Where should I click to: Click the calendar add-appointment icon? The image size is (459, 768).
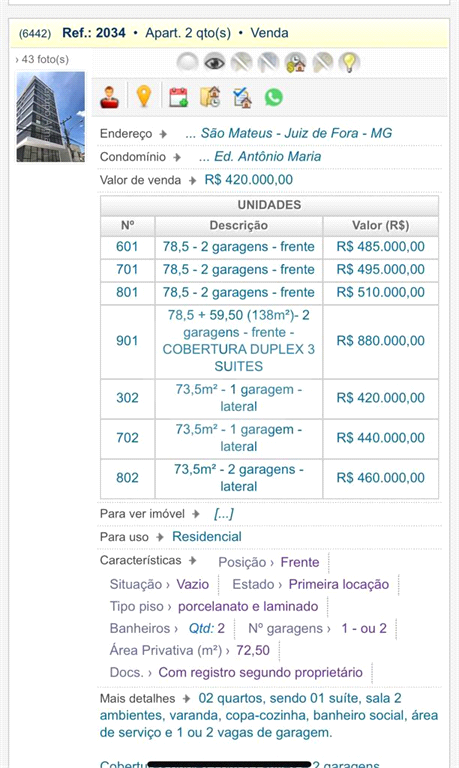tap(178, 97)
